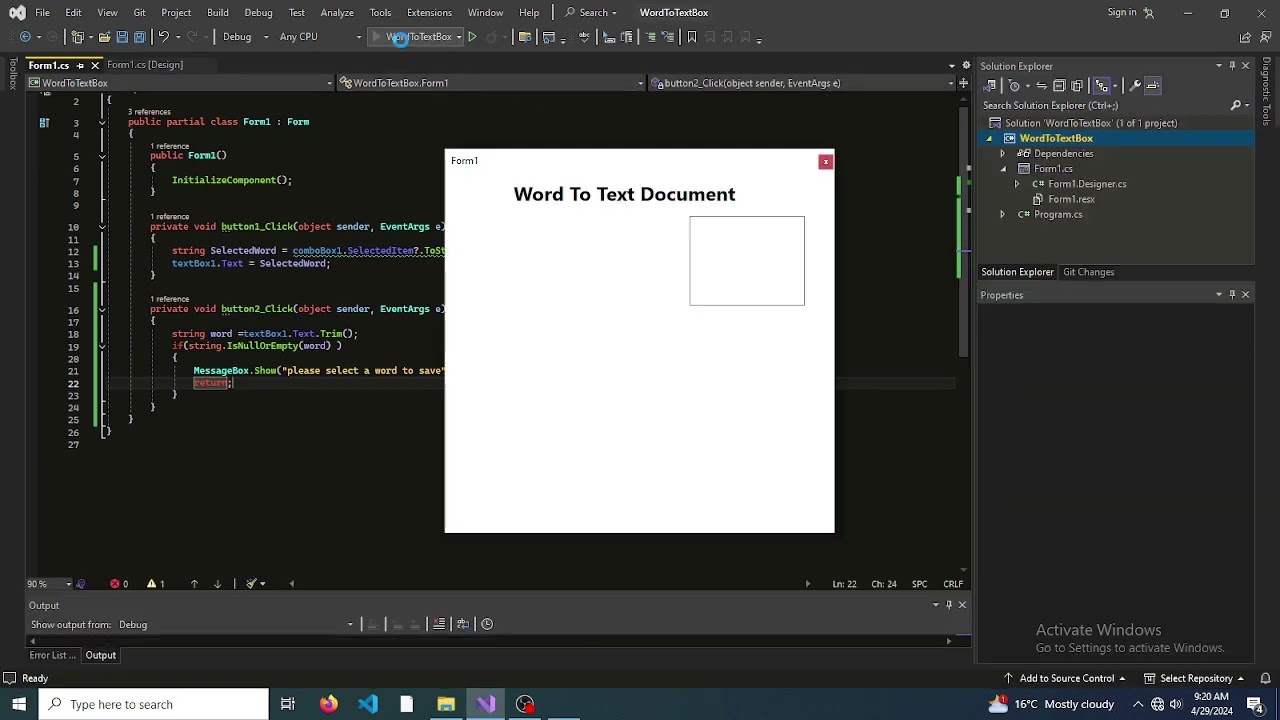Open the WordToTextBox.Form1 type navigation dropdown
This screenshot has width=1280, height=720.
point(492,83)
